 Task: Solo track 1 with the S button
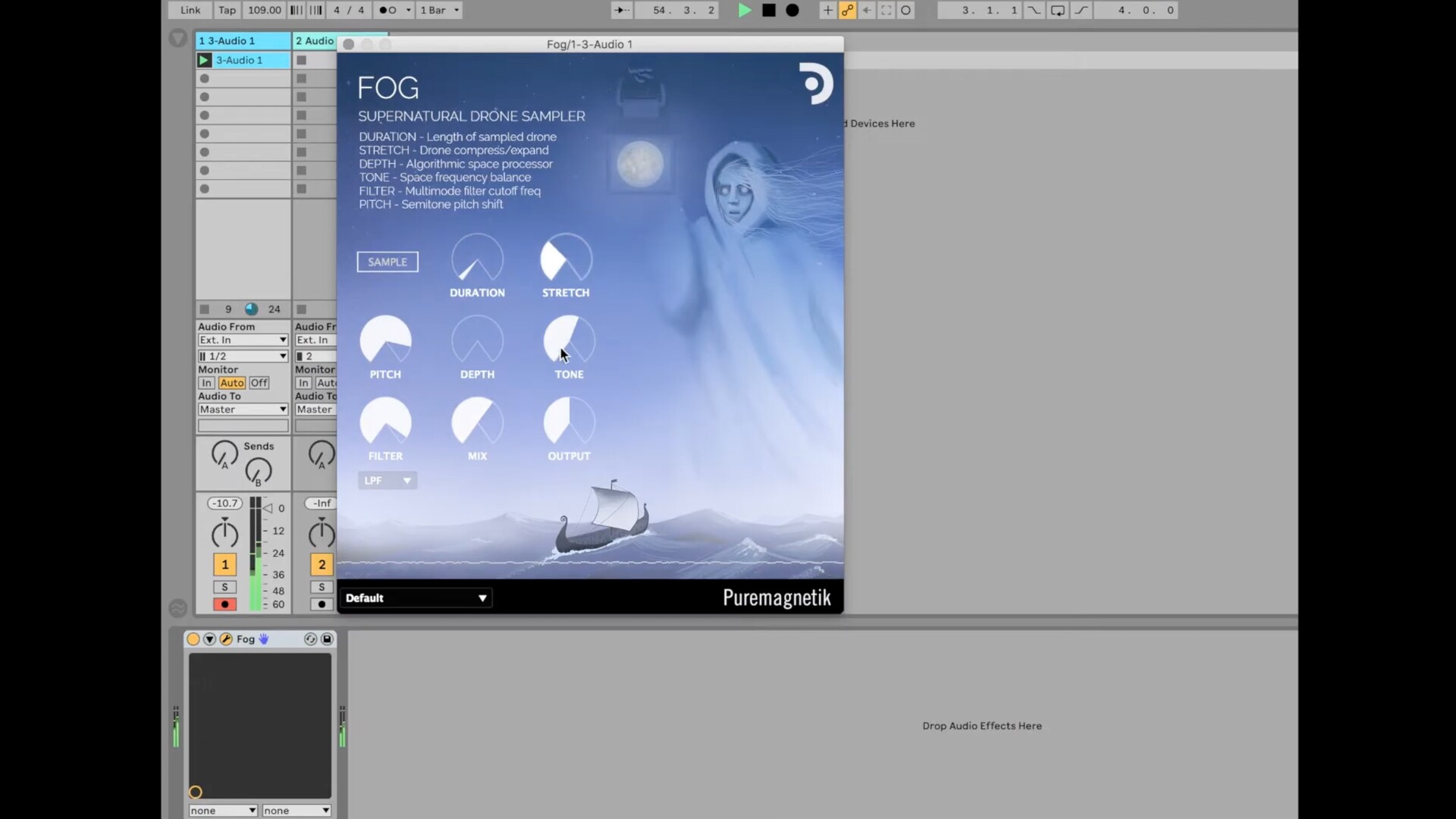coord(224,587)
